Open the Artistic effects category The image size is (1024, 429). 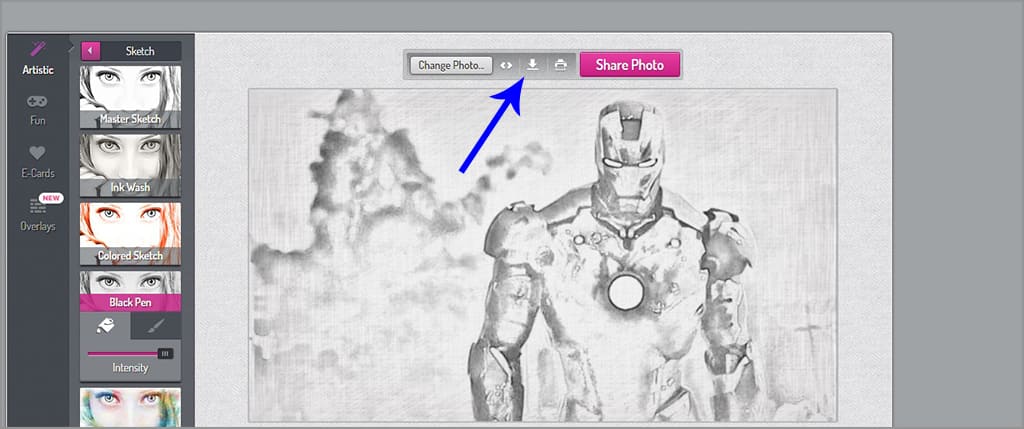[38, 58]
